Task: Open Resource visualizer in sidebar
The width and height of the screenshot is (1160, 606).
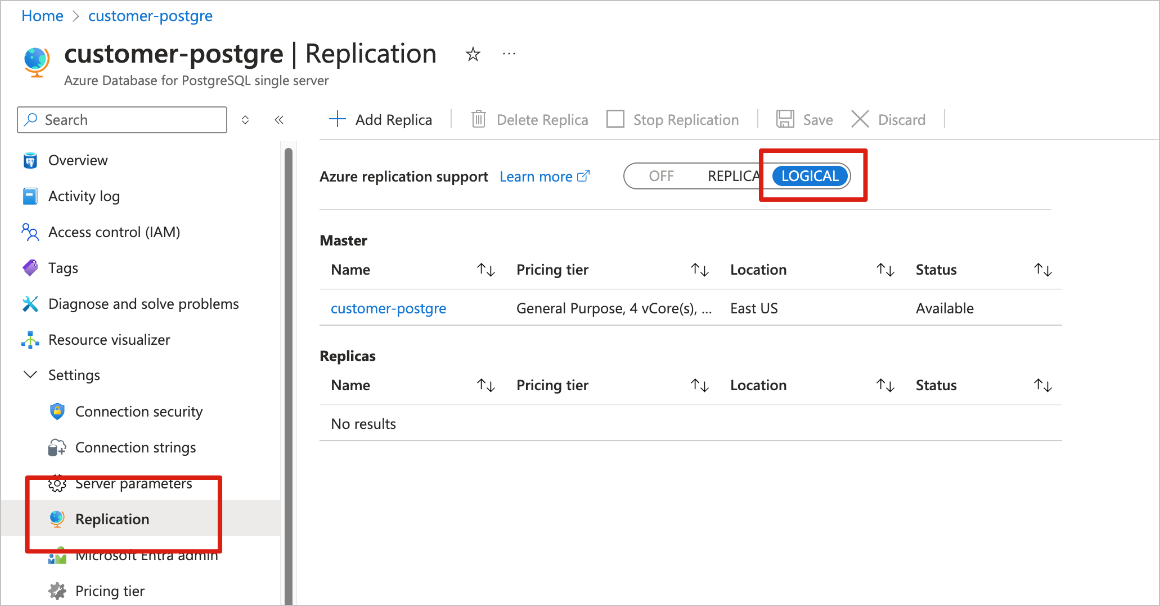Action: [109, 340]
